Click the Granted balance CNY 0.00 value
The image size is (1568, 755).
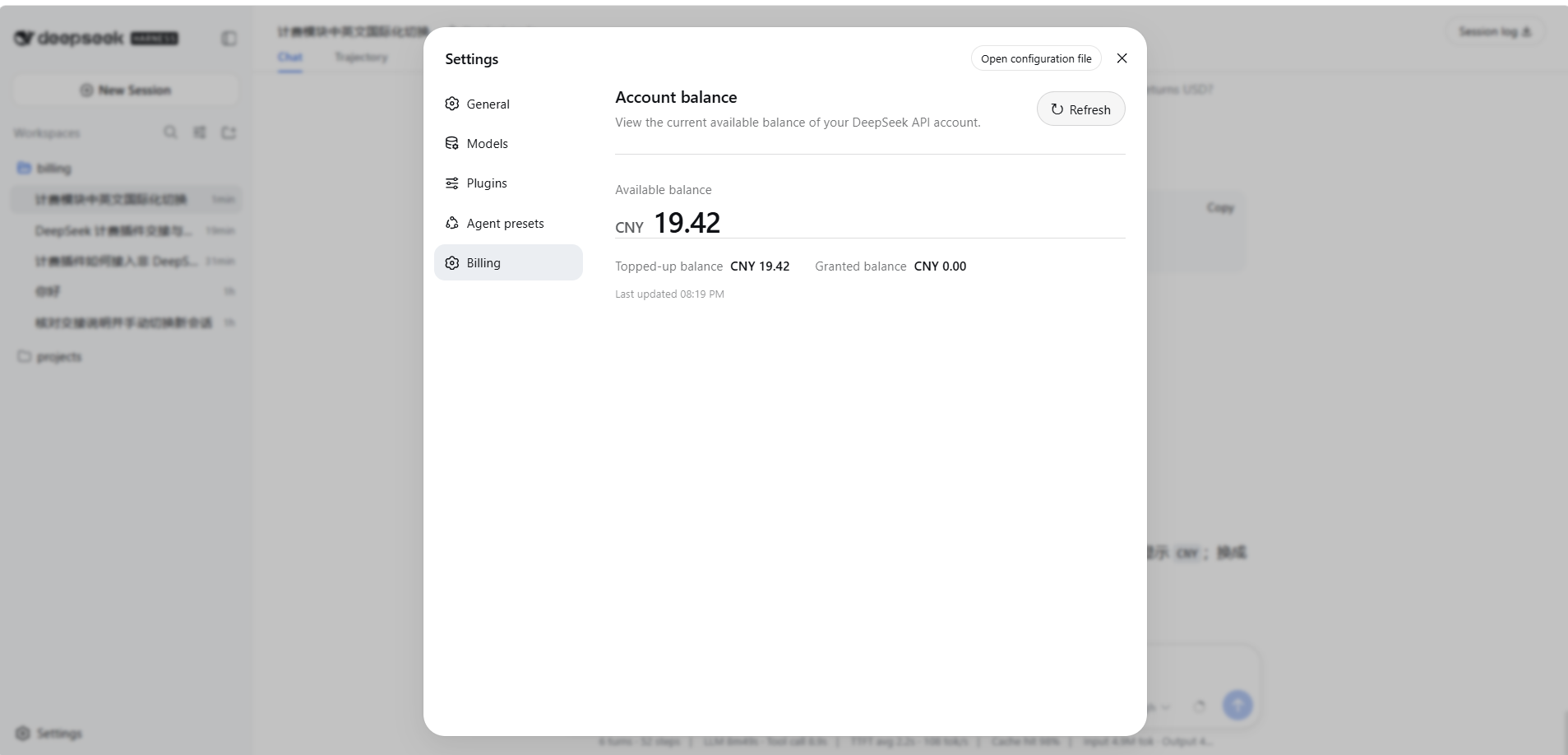click(x=940, y=266)
